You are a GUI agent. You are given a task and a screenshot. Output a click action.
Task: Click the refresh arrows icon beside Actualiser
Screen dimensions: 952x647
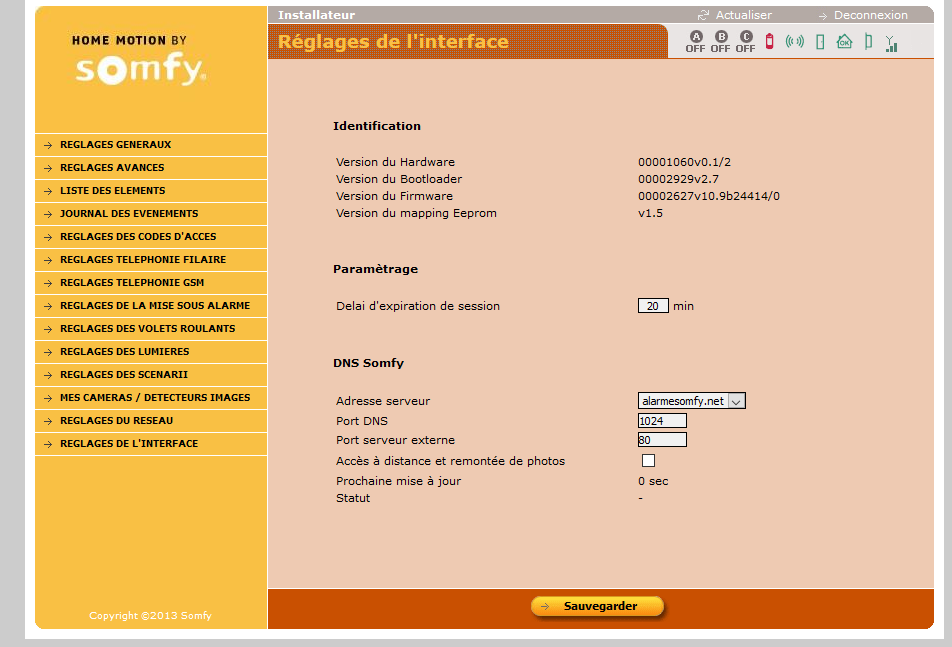pos(703,15)
